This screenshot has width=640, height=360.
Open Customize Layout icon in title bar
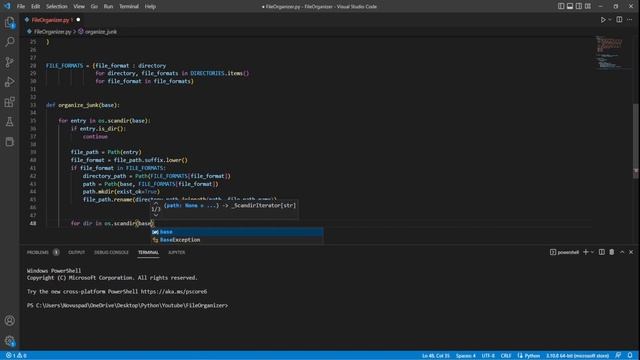click(588, 6)
